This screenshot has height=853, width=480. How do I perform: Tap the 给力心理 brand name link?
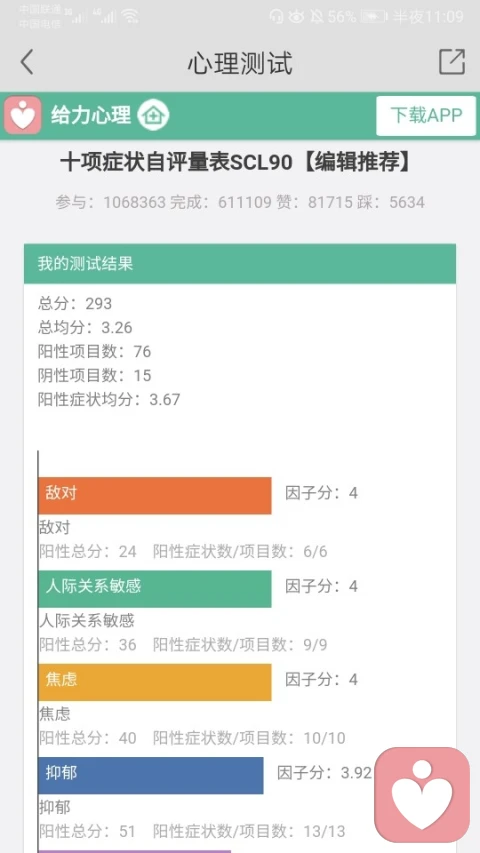point(91,115)
